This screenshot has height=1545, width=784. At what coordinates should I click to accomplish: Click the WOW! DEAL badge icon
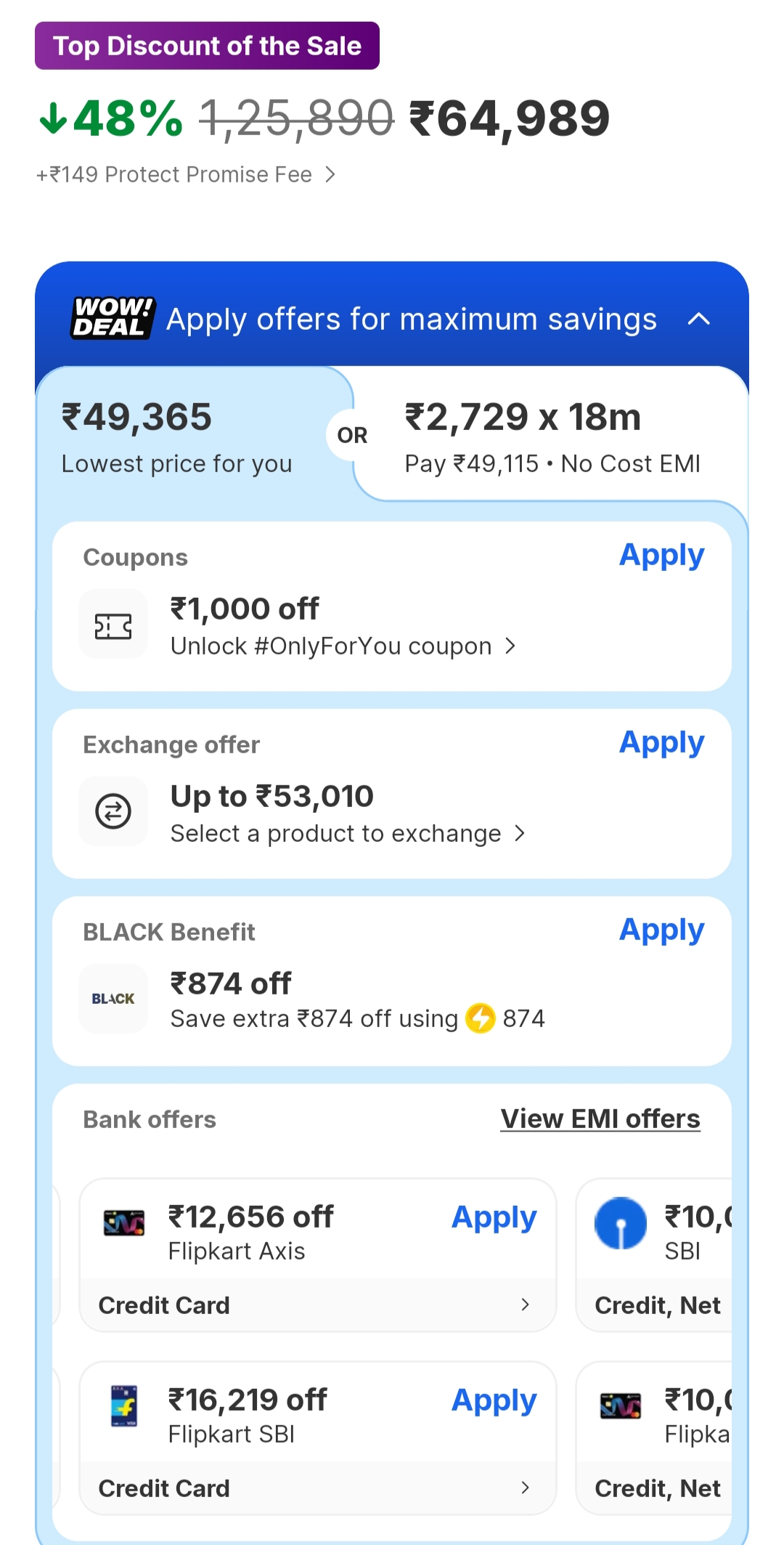[x=113, y=318]
